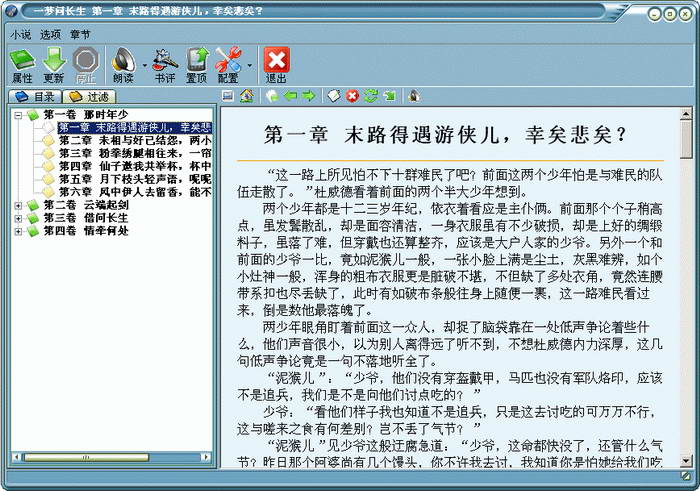Expand the 第三卷 借问长生 tree node

(18, 219)
